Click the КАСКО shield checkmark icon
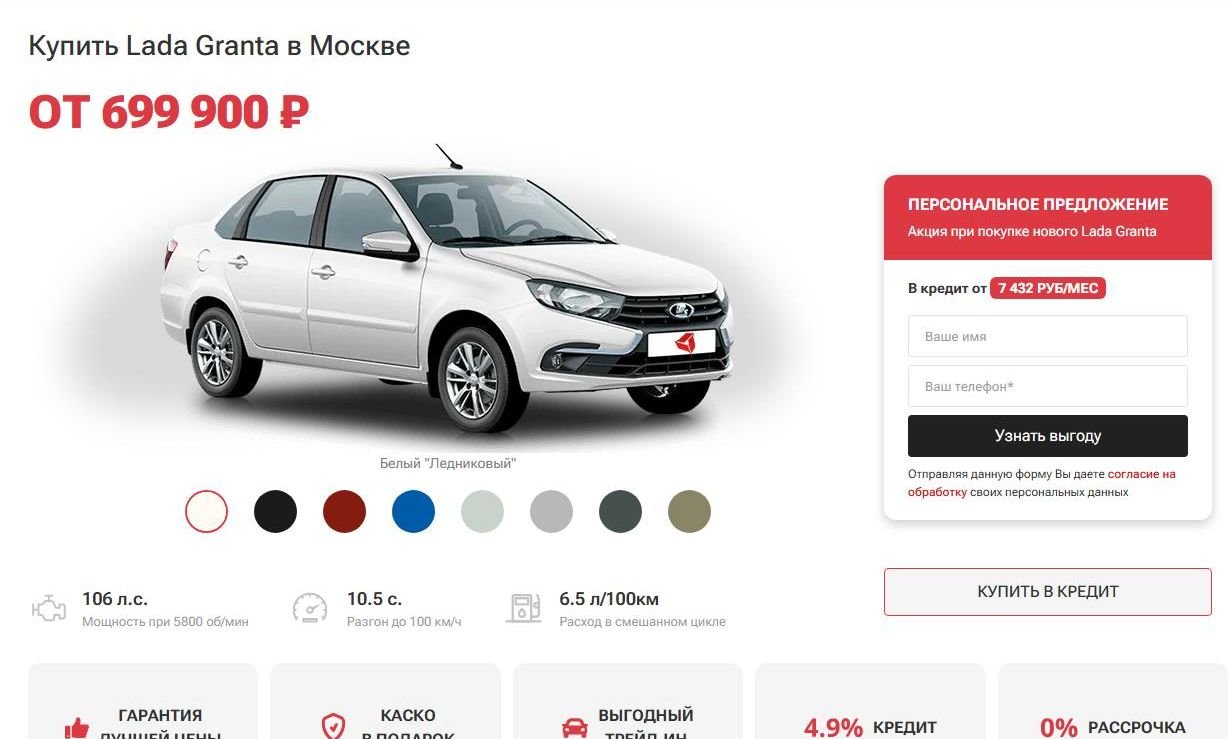The width and height of the screenshot is (1231, 739). tap(333, 727)
